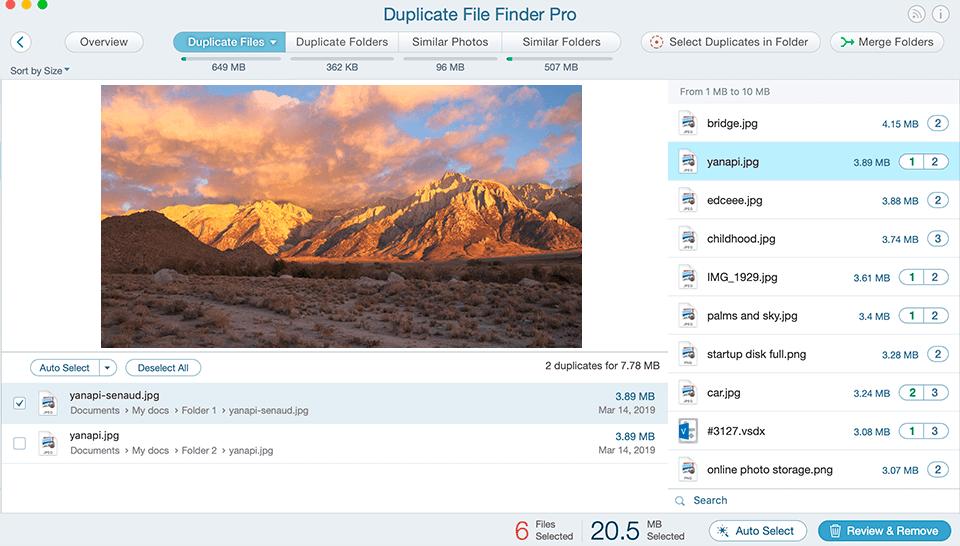
Task: Select the palms and sky.jpg row
Action: coord(814,316)
